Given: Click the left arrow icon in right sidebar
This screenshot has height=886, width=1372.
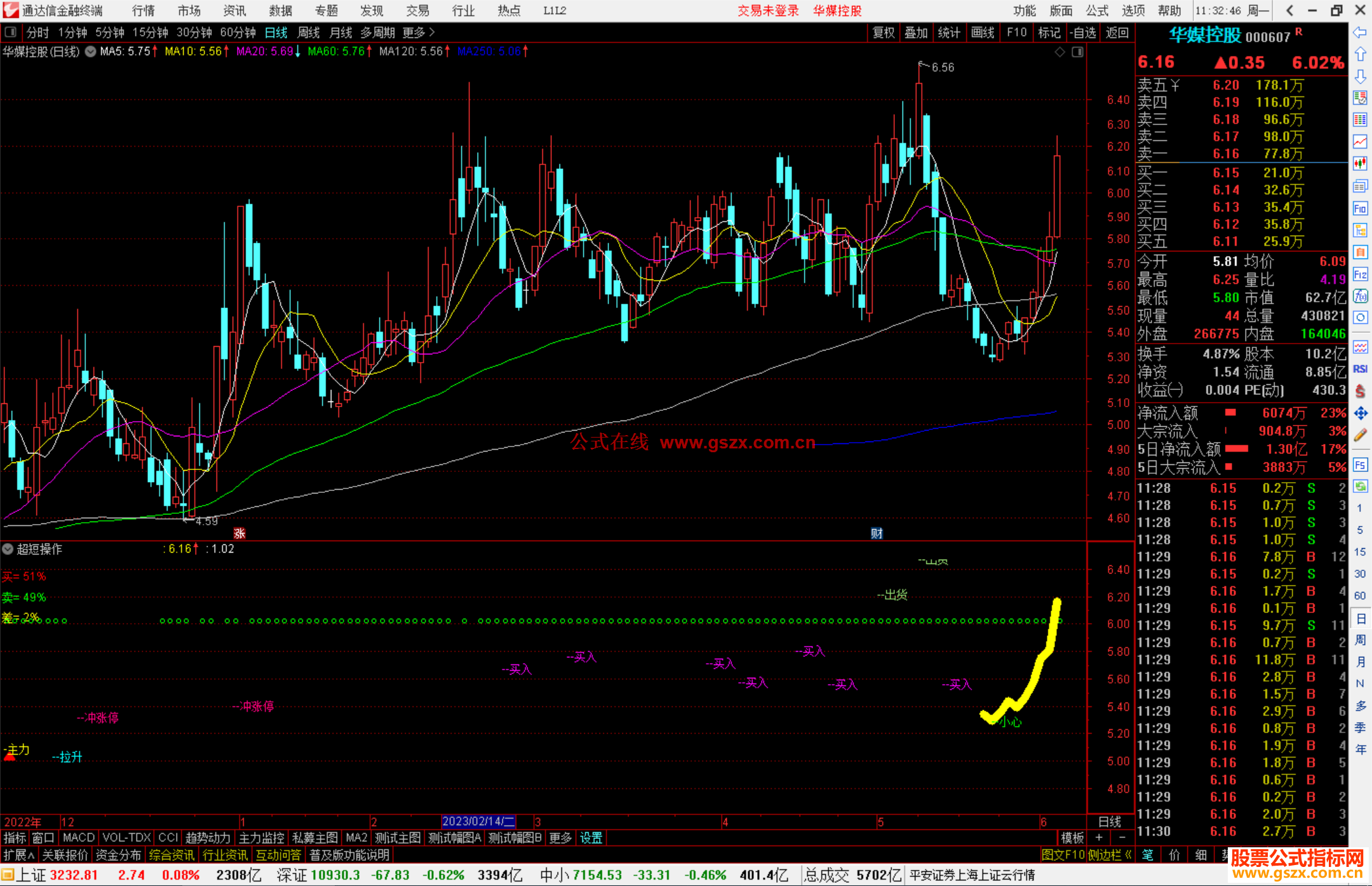Looking at the screenshot, I should click(1360, 32).
